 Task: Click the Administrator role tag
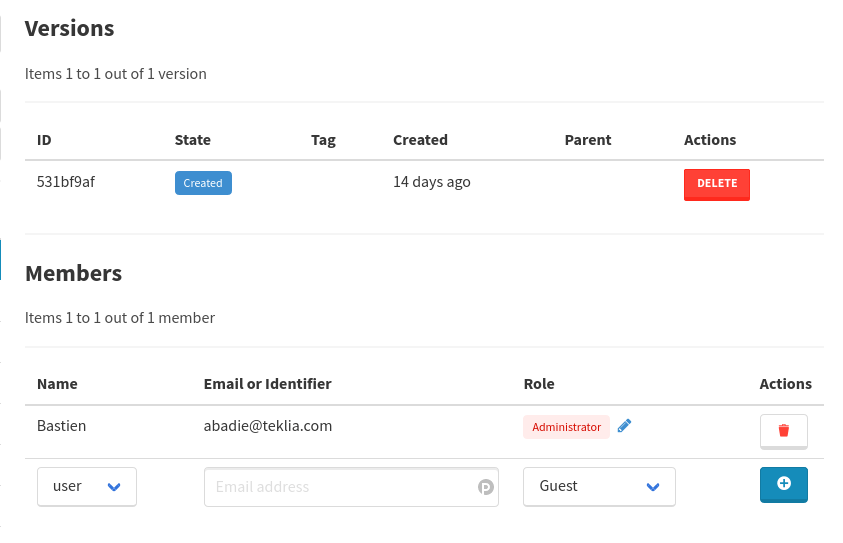566,427
